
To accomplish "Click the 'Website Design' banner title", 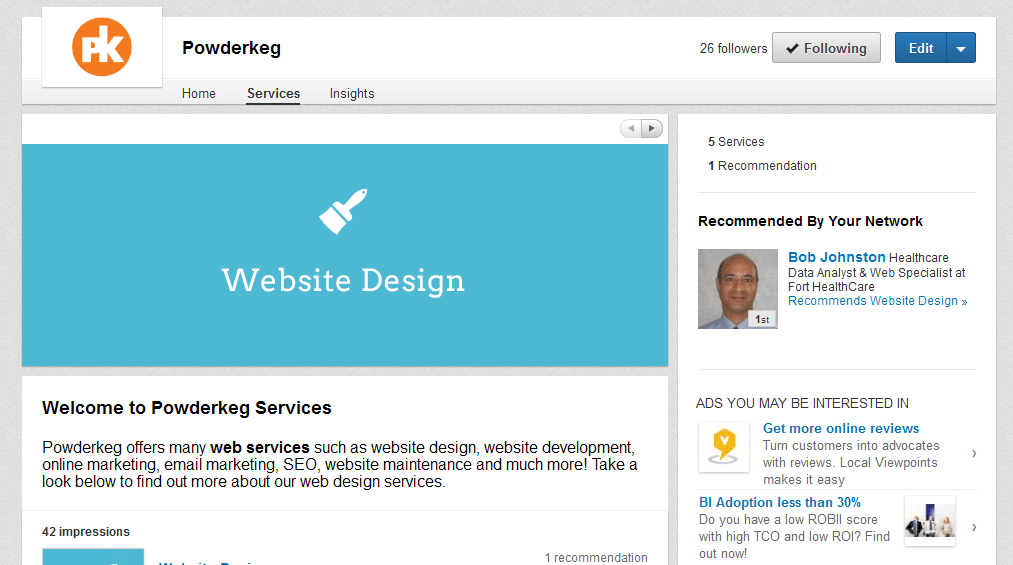I will [x=343, y=281].
